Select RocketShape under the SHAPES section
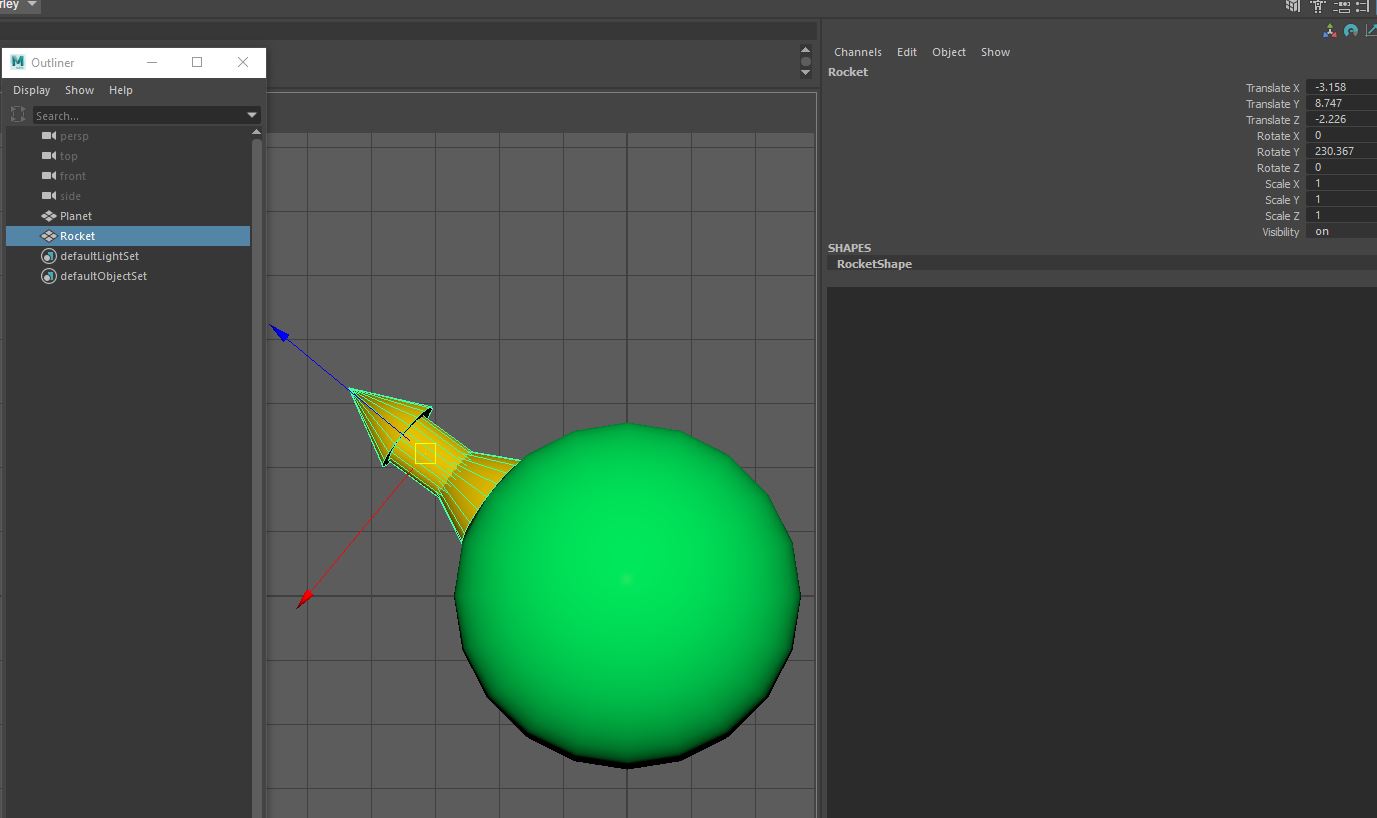Image resolution: width=1377 pixels, height=818 pixels. coord(874,264)
